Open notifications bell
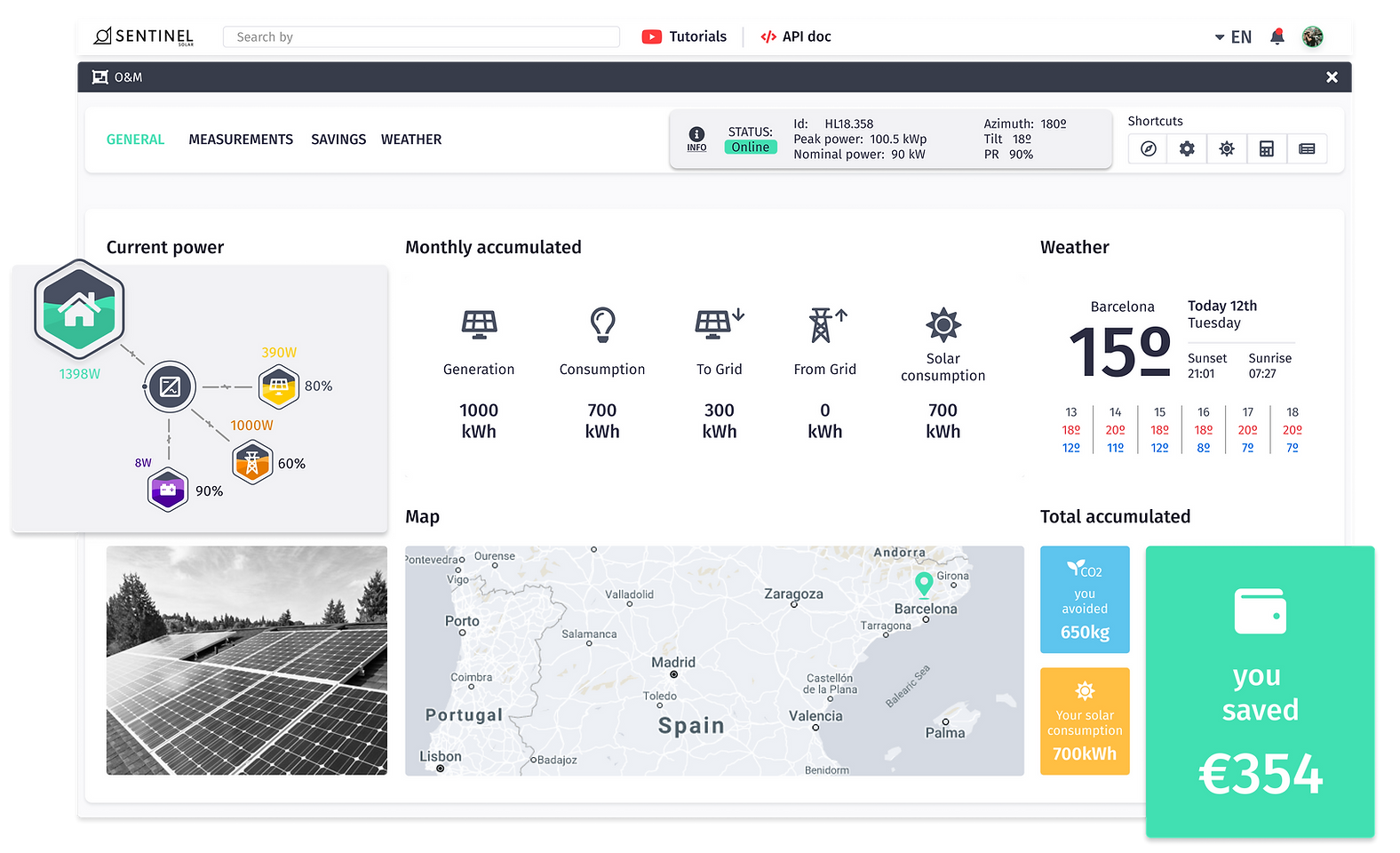Image resolution: width=1400 pixels, height=853 pixels. (x=1277, y=36)
